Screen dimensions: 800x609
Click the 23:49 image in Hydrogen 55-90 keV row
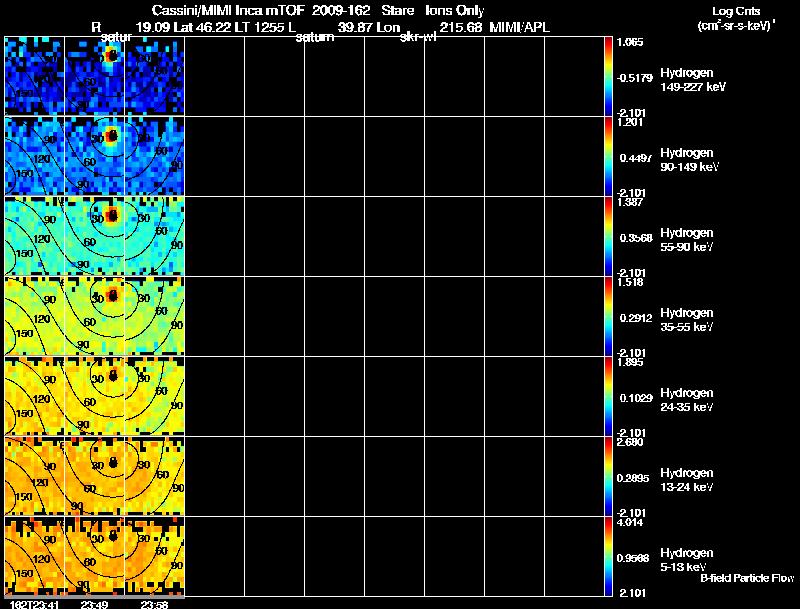(x=94, y=236)
